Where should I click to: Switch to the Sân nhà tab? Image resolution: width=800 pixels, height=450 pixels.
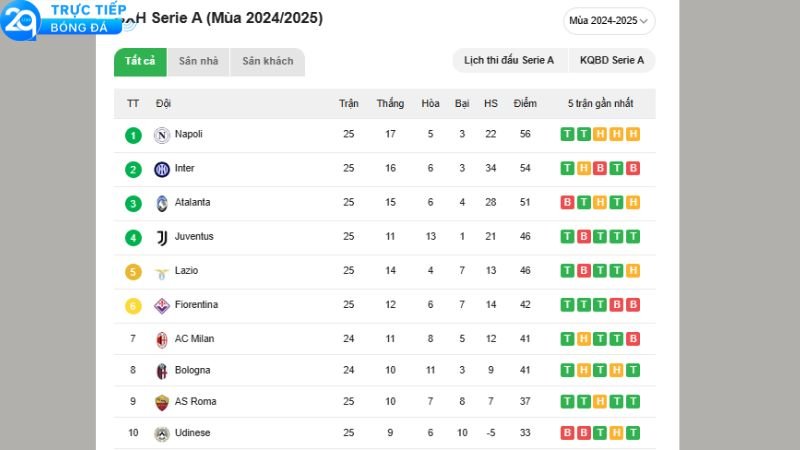tap(198, 62)
